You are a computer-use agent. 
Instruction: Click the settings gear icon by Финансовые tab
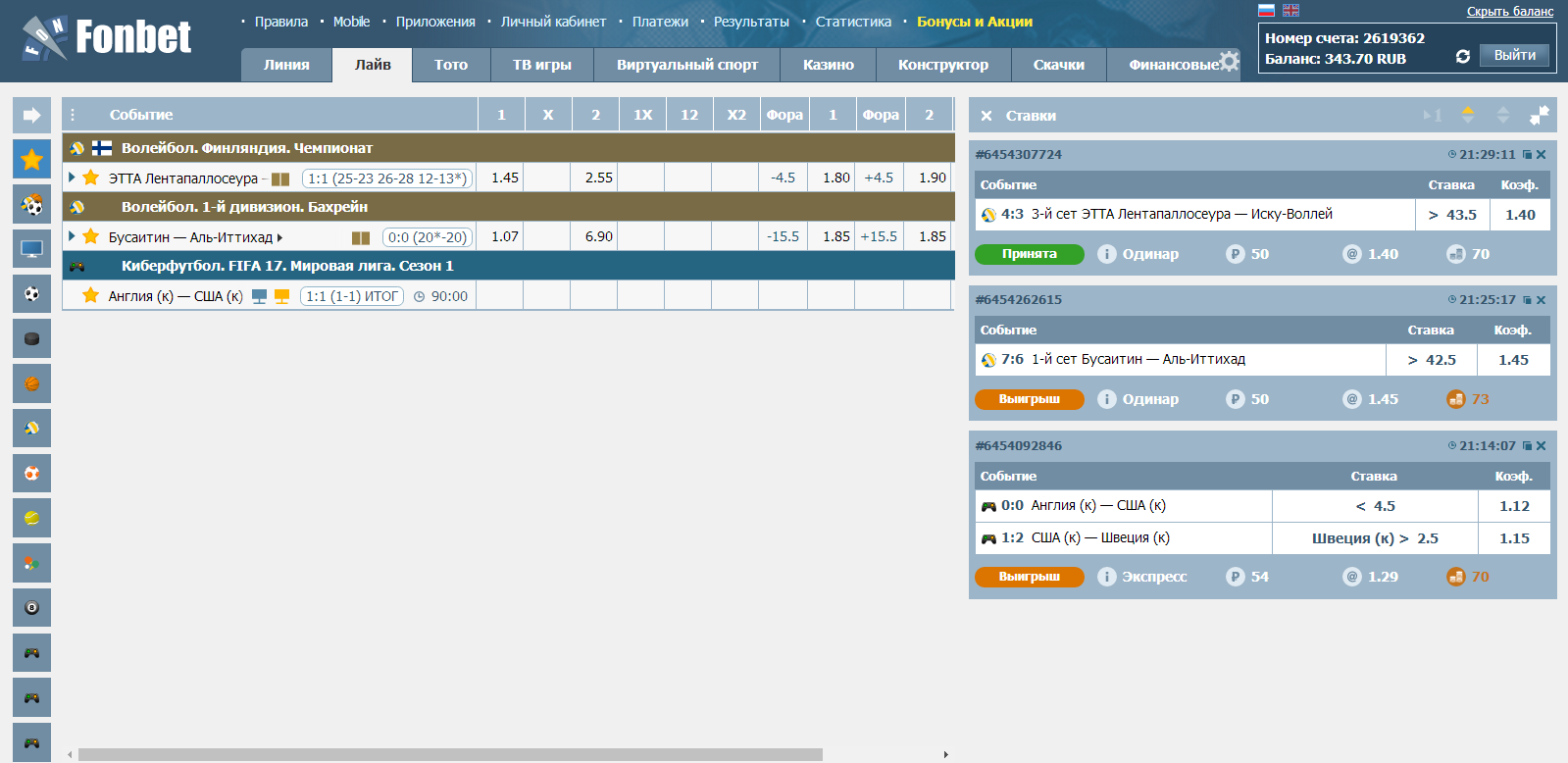pyautogui.click(x=1229, y=61)
